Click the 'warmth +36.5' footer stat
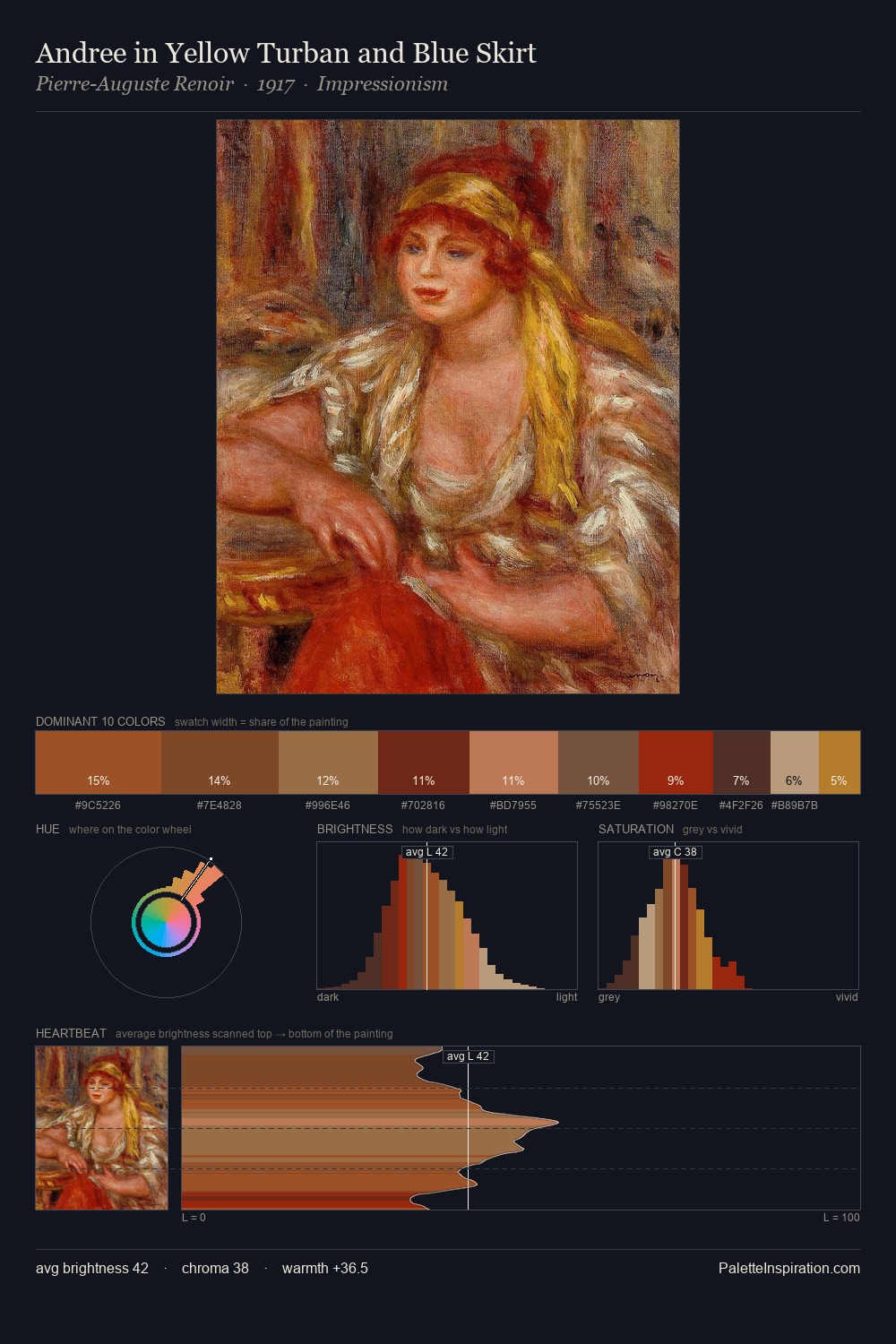The width and height of the screenshot is (896, 1344). 325,1269
